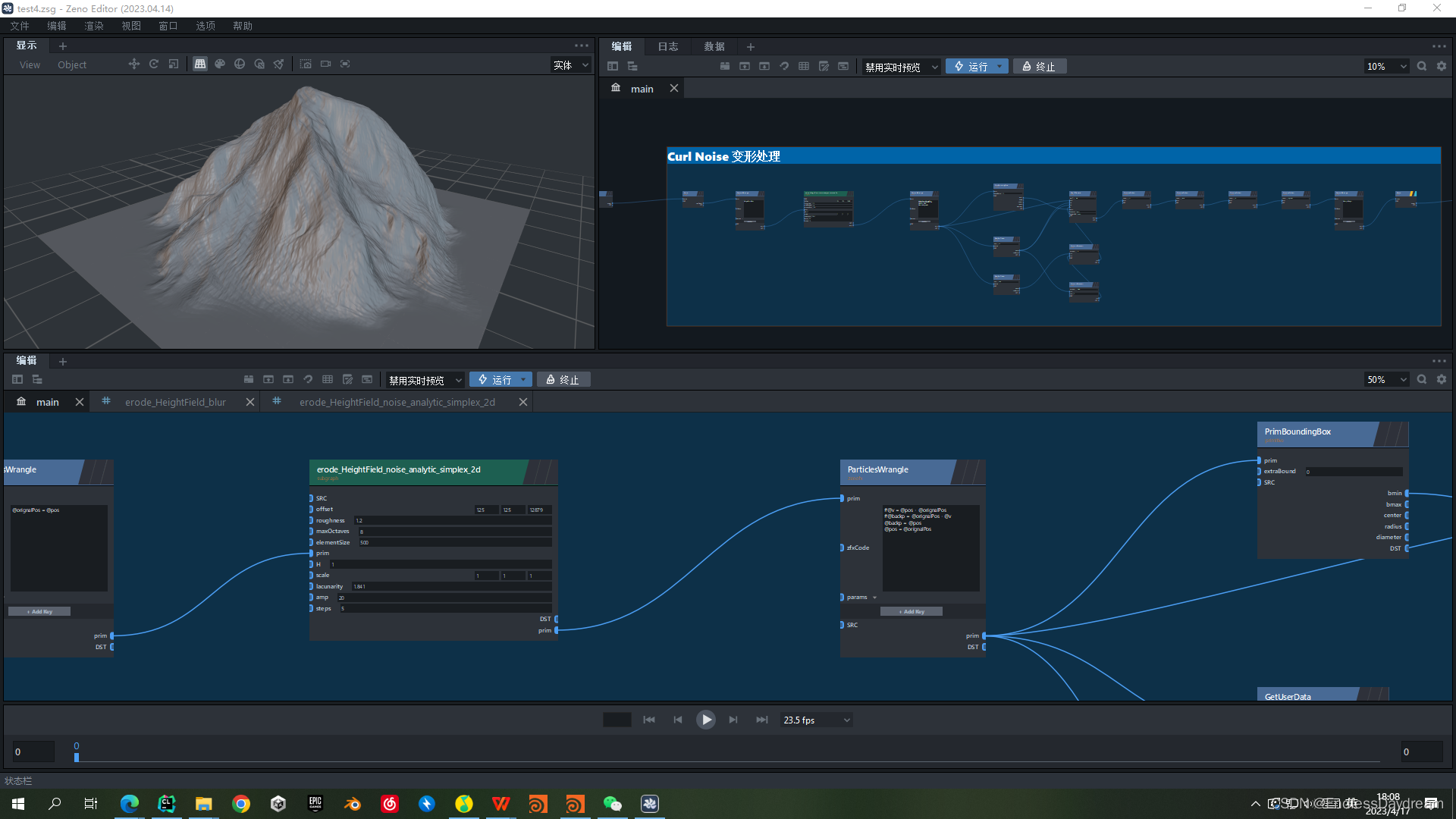The width and height of the screenshot is (1456, 819).
Task: Expand the 23.5 fps frame rate dropdown
Action: (816, 720)
